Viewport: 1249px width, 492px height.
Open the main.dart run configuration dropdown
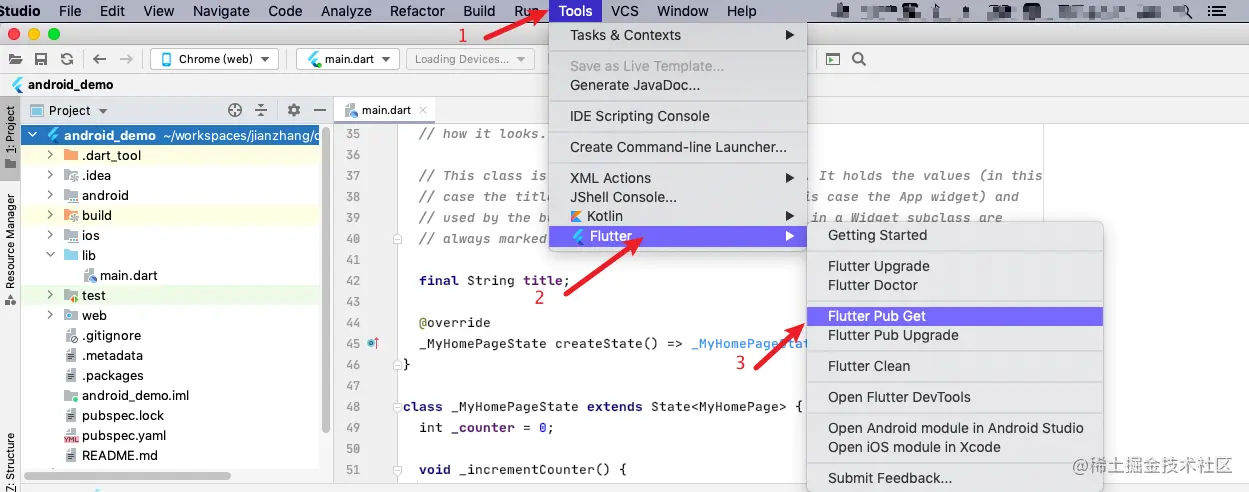(348, 59)
